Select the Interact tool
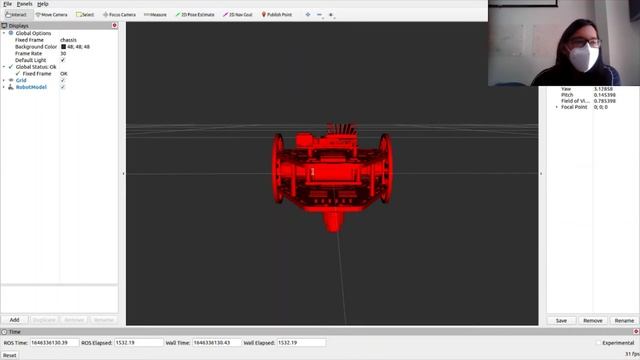This screenshot has height=360, width=640. click(x=16, y=15)
